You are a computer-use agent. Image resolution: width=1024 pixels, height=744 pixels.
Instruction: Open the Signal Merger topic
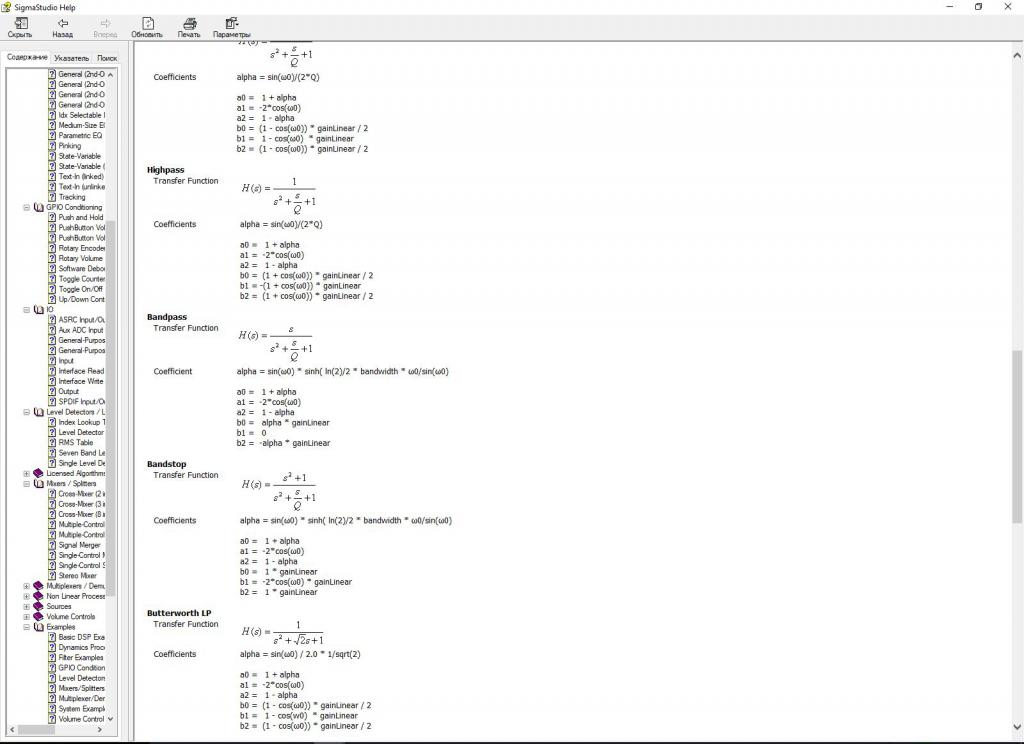click(x=79, y=545)
